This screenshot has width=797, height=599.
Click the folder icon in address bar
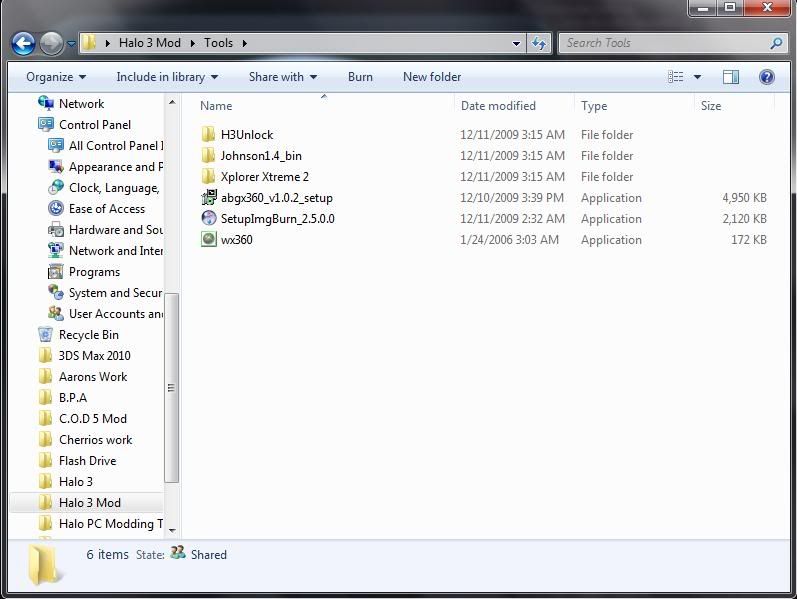pos(89,43)
